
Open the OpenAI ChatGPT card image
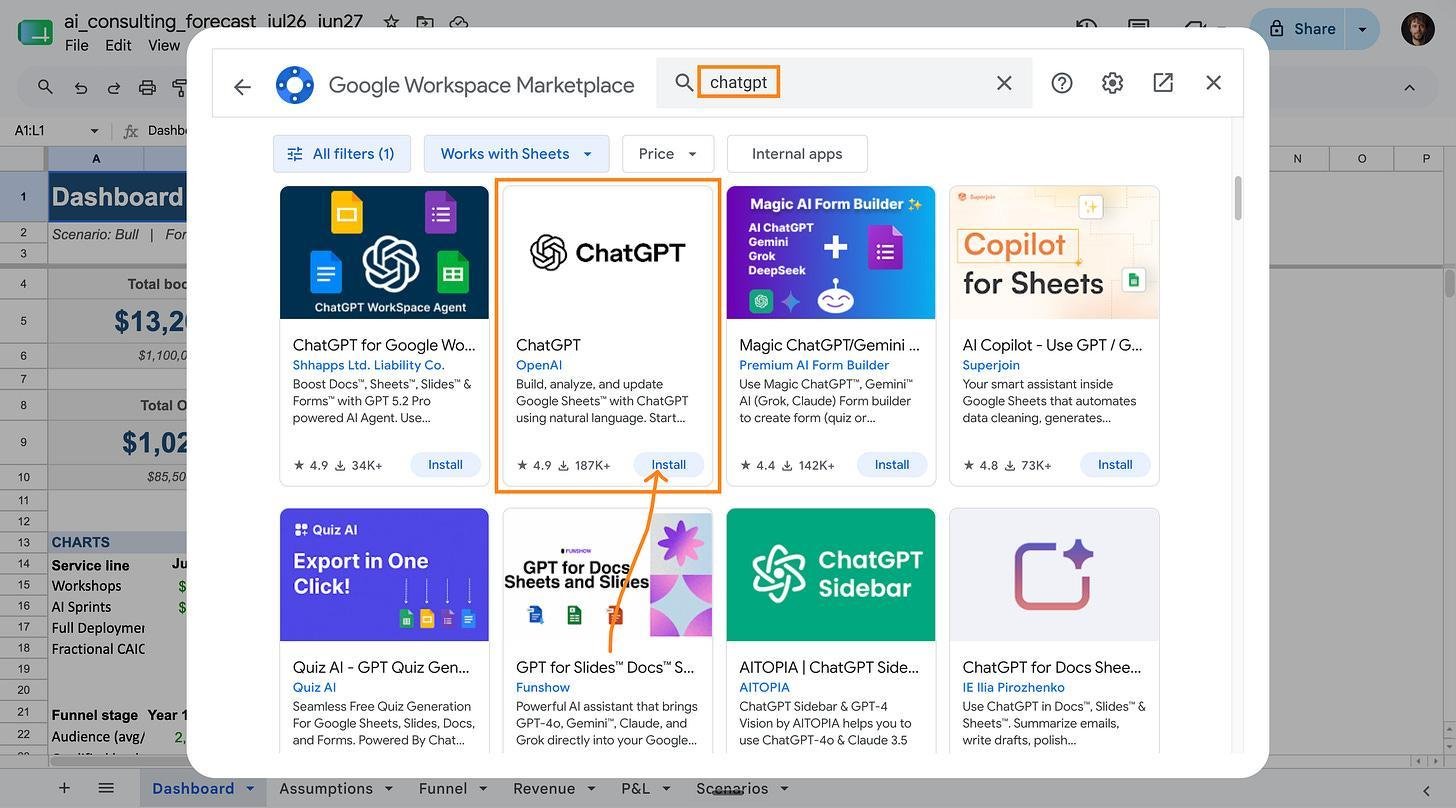click(x=607, y=253)
